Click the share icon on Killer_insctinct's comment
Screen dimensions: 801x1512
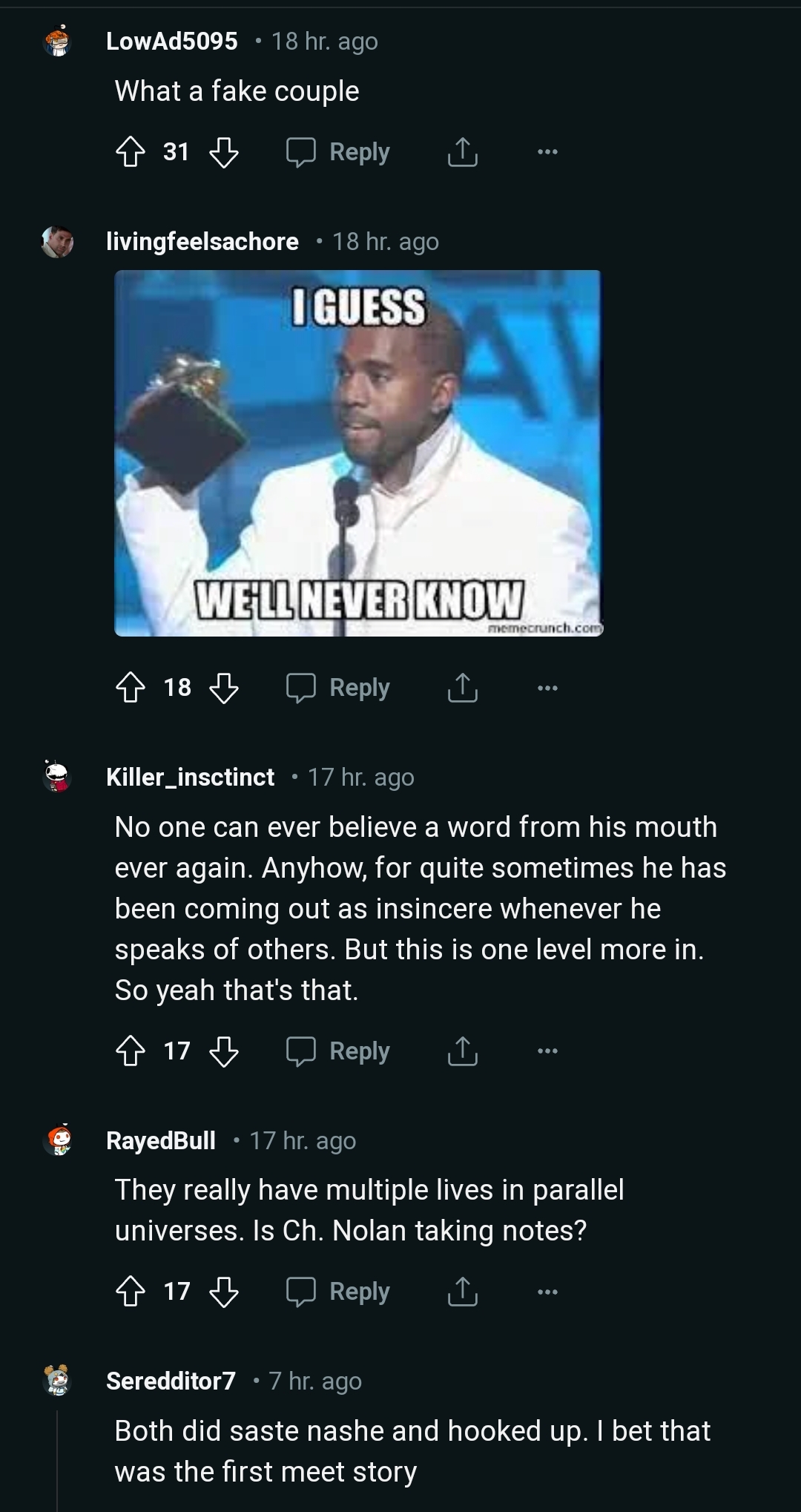click(x=461, y=1051)
